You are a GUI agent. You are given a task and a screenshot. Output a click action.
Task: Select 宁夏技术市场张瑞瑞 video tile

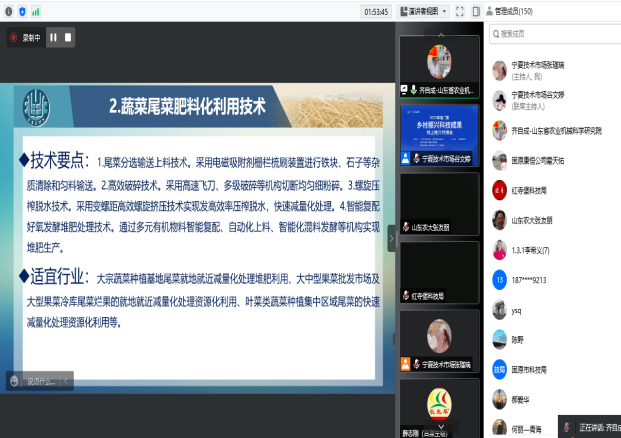click(439, 341)
